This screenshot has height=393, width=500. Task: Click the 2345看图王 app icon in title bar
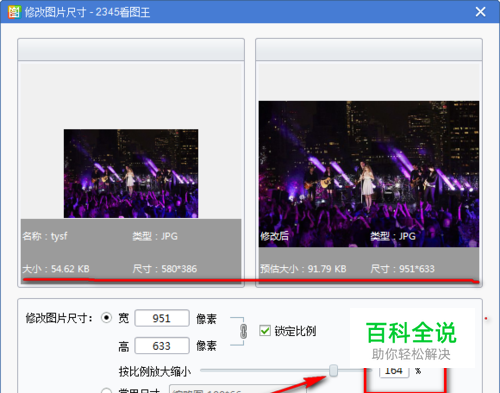(x=14, y=12)
